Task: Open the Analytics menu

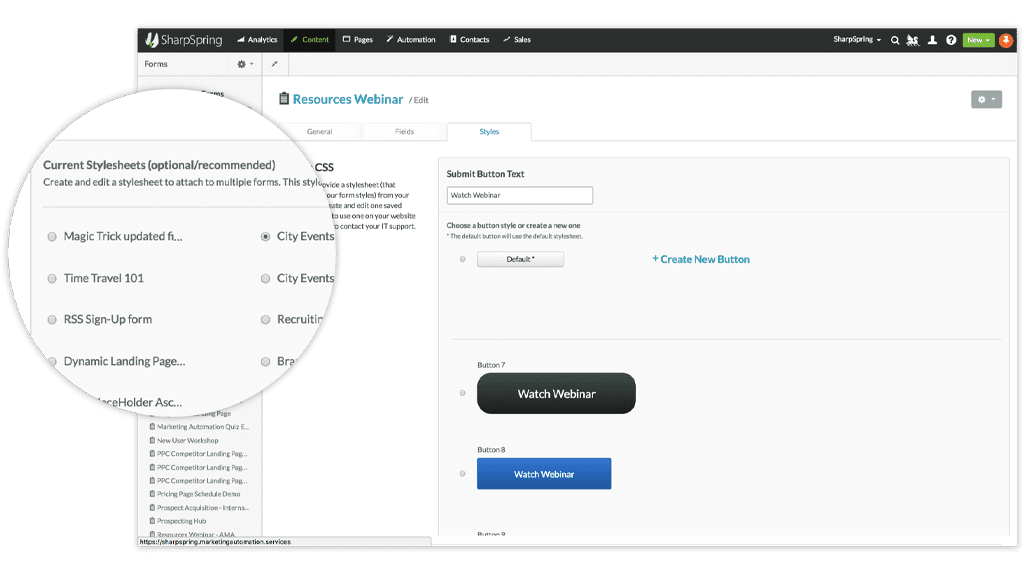Action: pyautogui.click(x=257, y=40)
